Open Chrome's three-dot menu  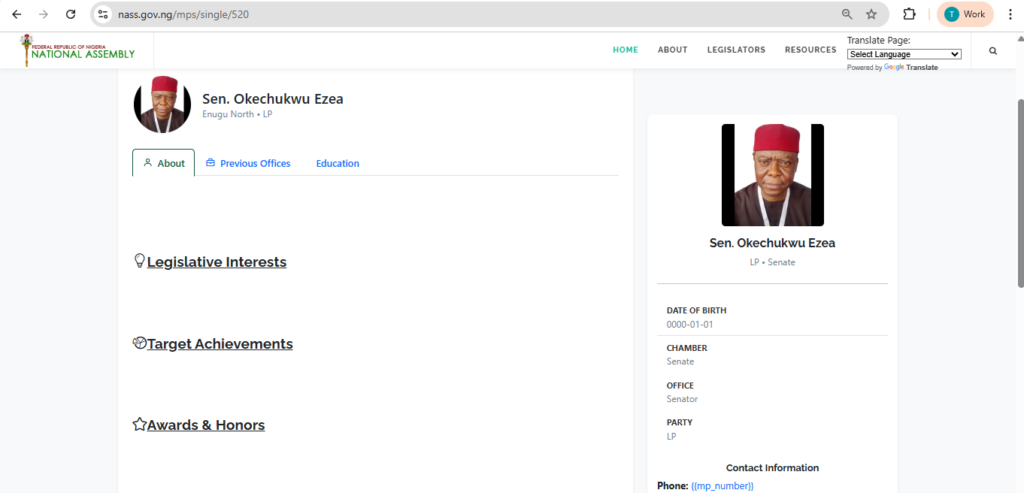click(1009, 14)
